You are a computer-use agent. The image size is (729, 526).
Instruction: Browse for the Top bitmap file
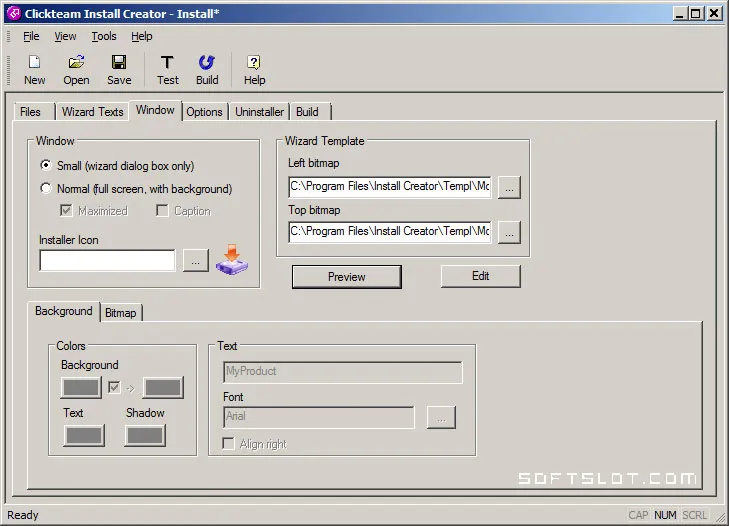(509, 232)
